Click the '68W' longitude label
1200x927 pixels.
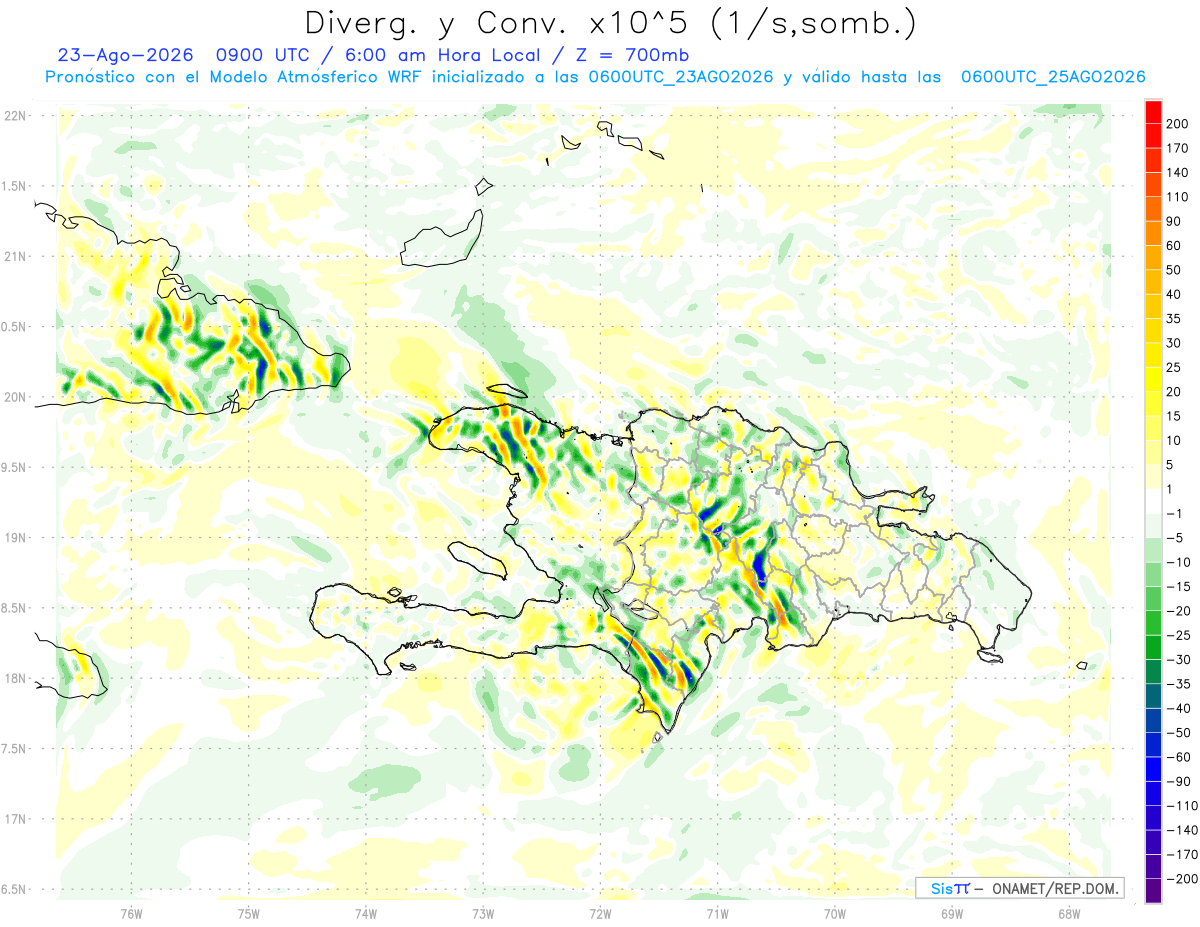click(1069, 913)
